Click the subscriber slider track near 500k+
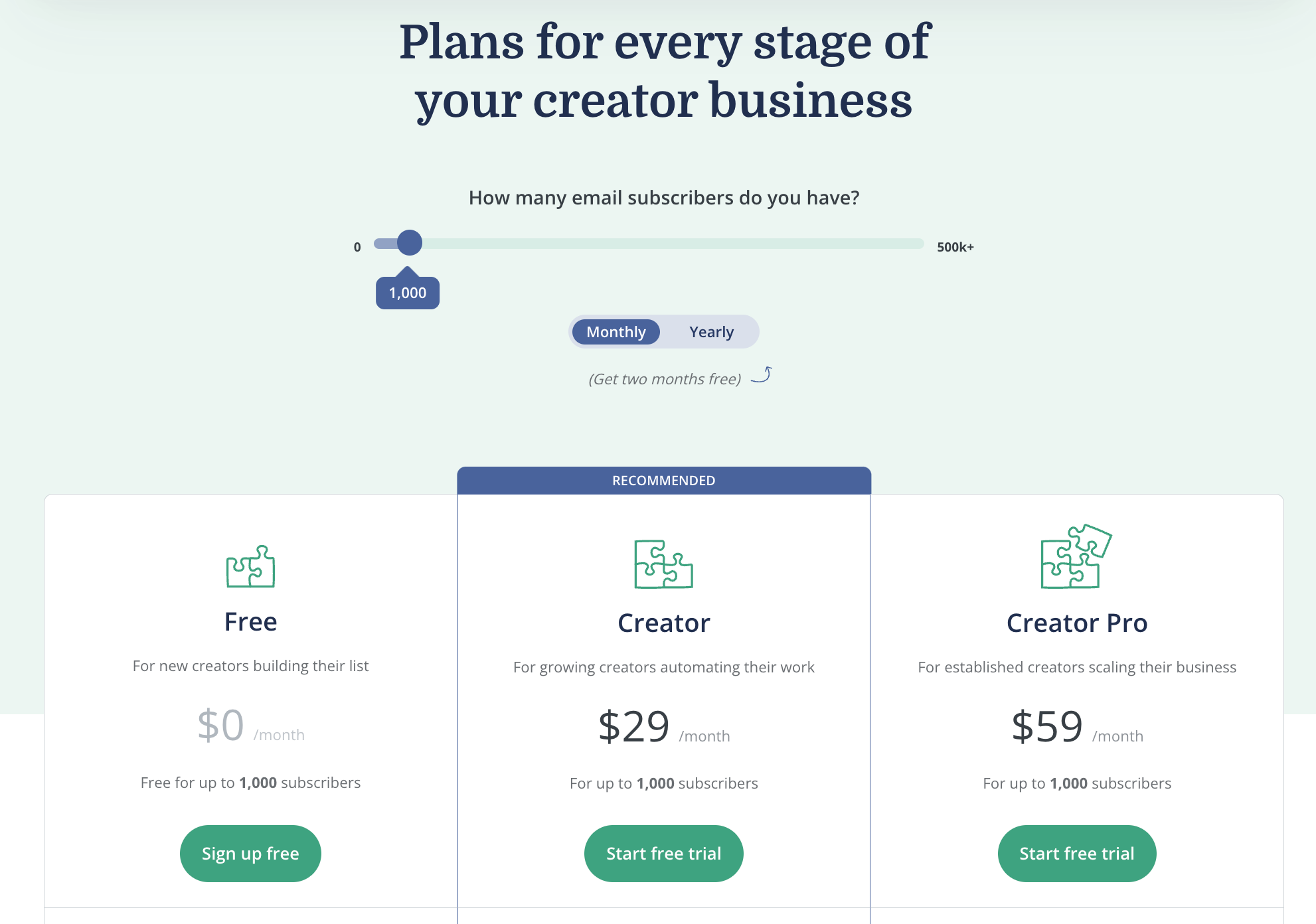The image size is (1316, 924). tap(910, 244)
